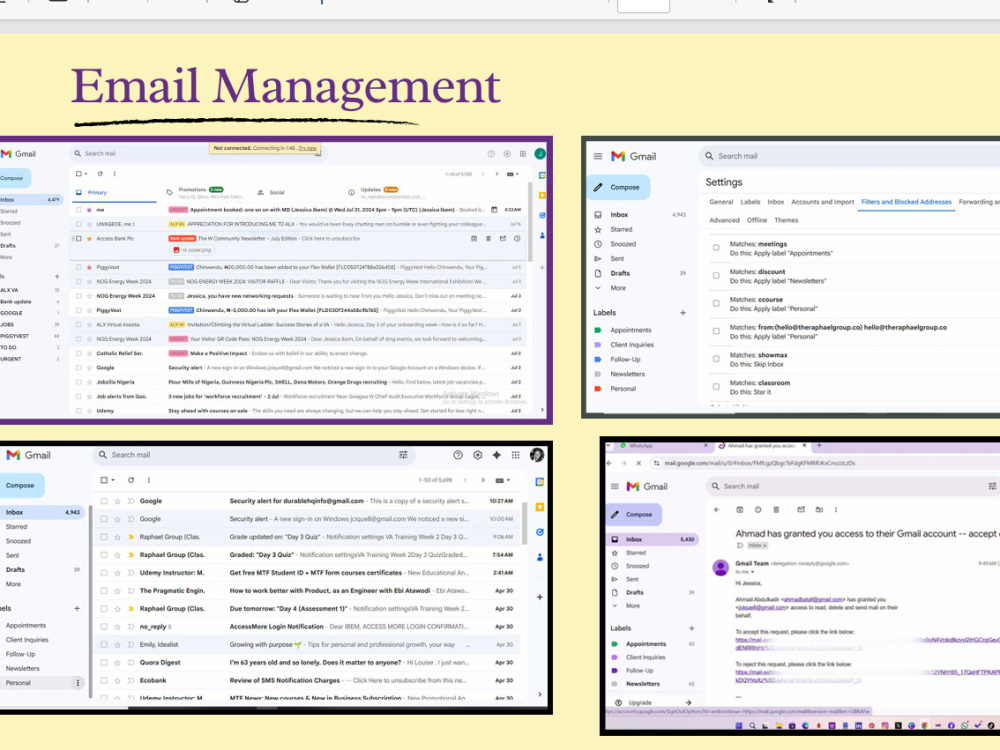The height and width of the screenshot is (750, 1000).
Task: Click black-framed inbox mail list scrollbar
Action: click(x=526, y=523)
